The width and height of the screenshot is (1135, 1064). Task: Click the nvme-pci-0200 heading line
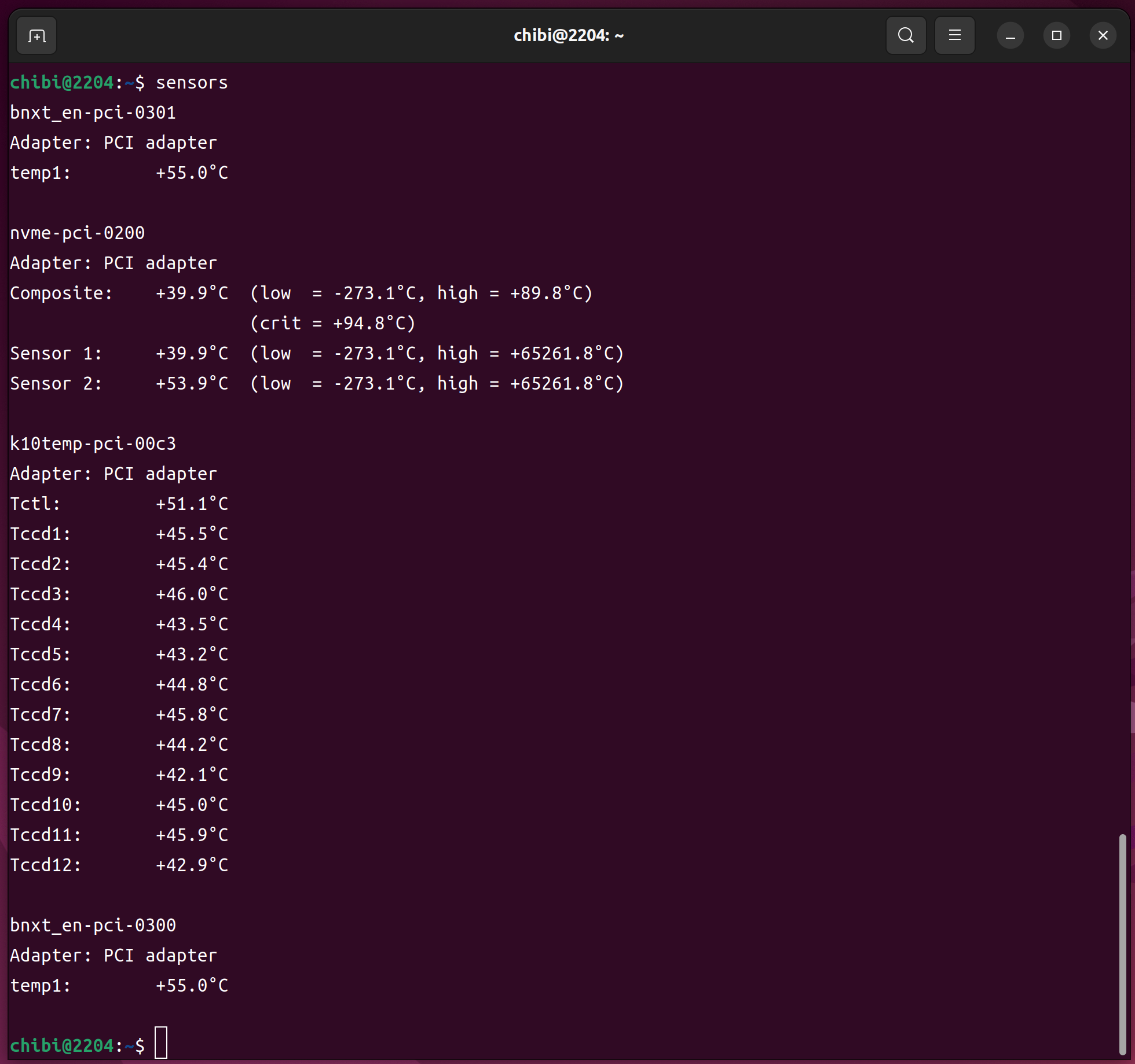[77, 233]
